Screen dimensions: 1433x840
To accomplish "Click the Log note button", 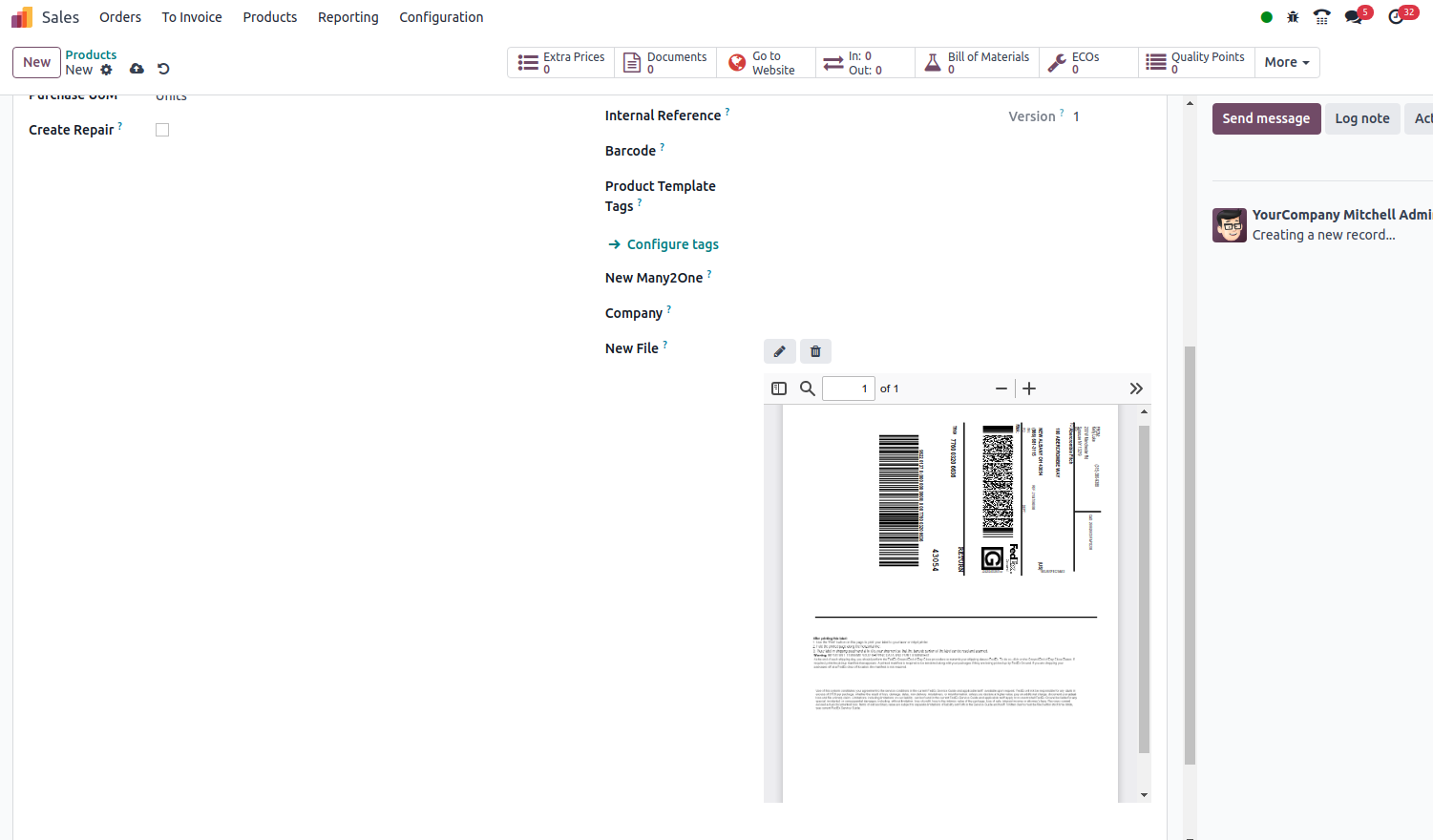I will pyautogui.click(x=1362, y=118).
